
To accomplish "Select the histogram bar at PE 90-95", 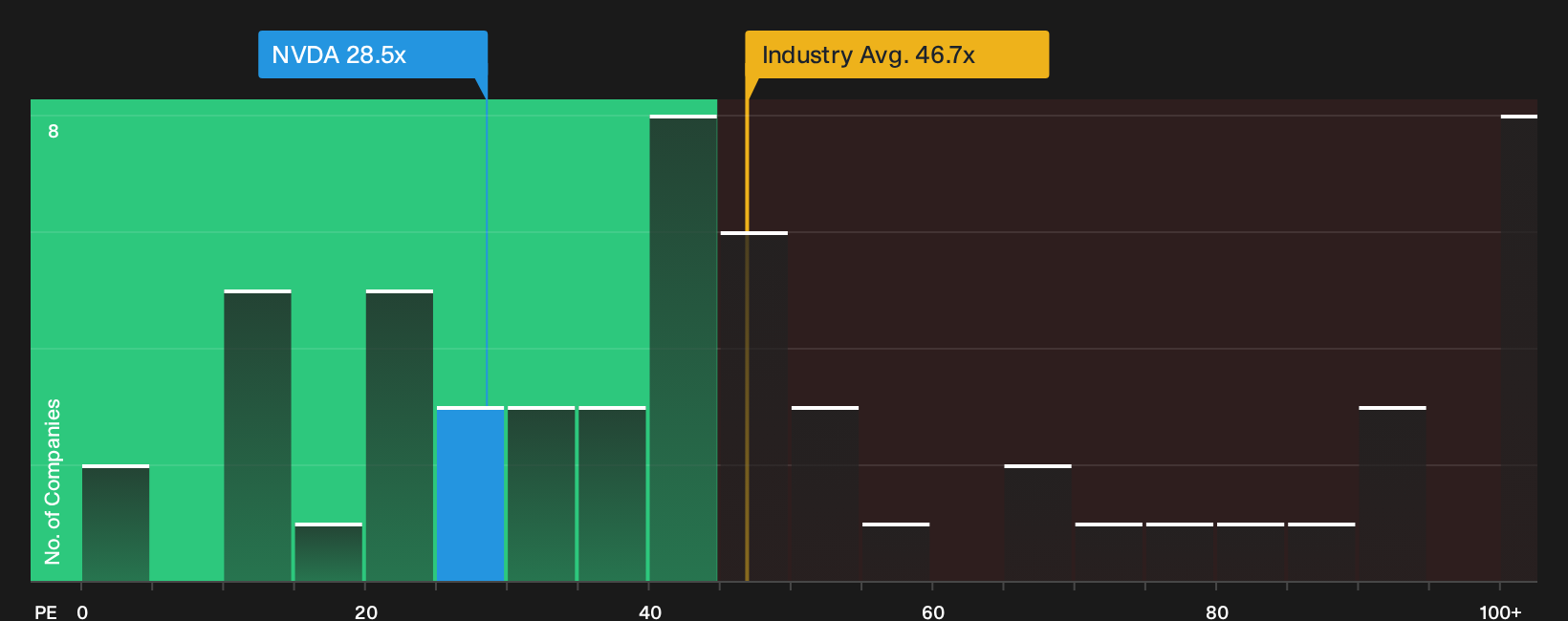I will coord(1392,494).
